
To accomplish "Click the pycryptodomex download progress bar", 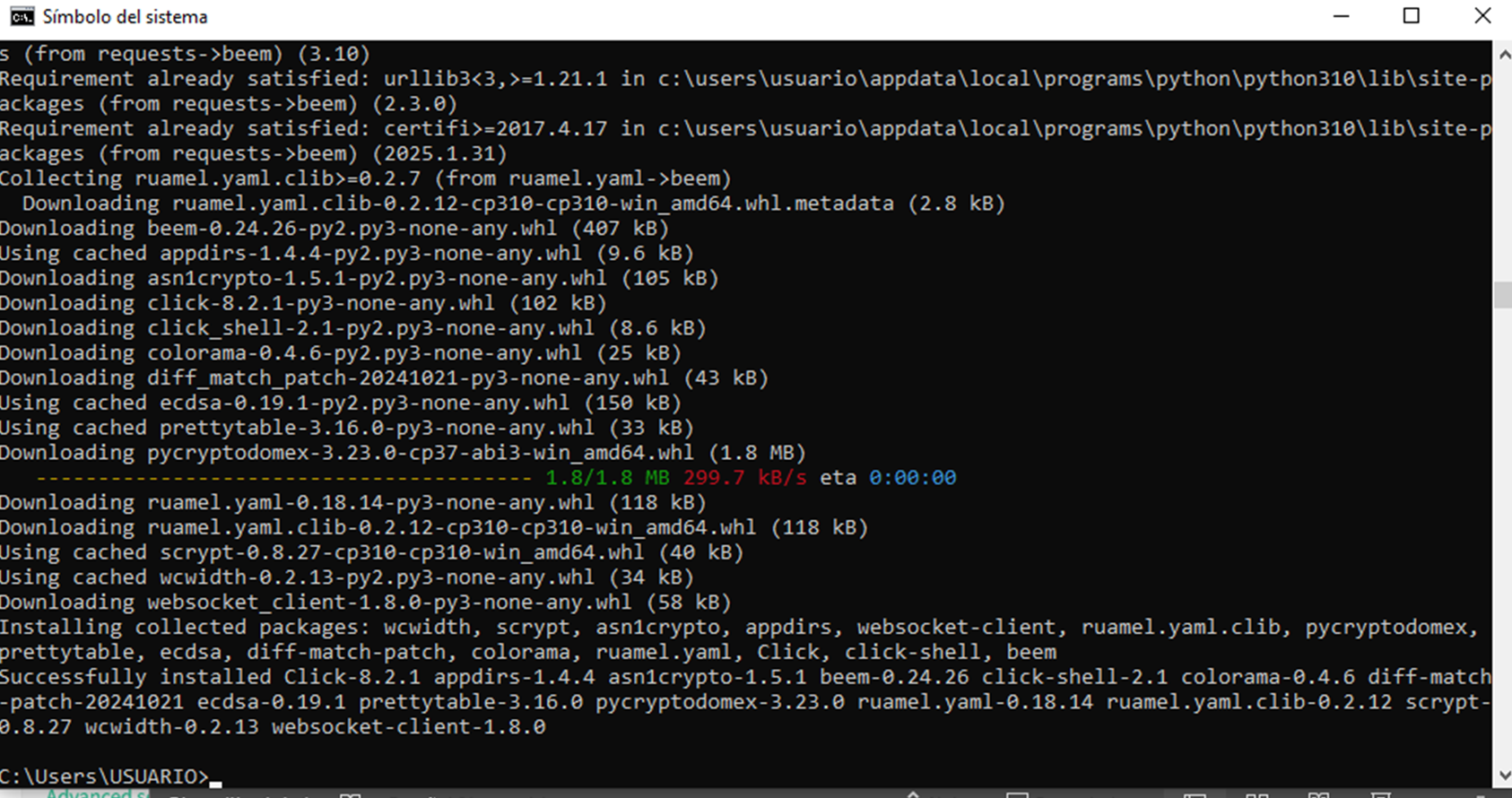I will (284, 478).
